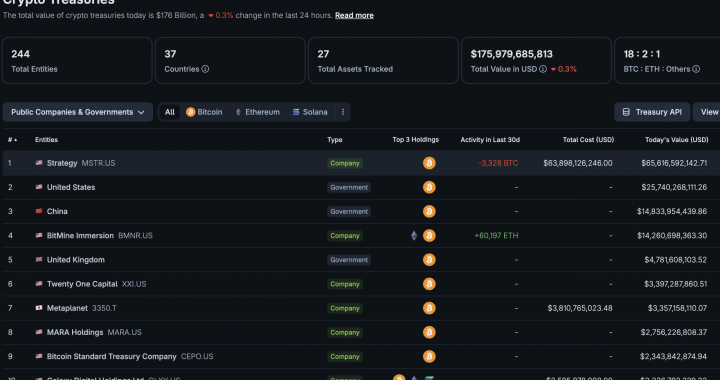Click the $3,810,765,023.48 total cost cell

[x=580, y=308]
